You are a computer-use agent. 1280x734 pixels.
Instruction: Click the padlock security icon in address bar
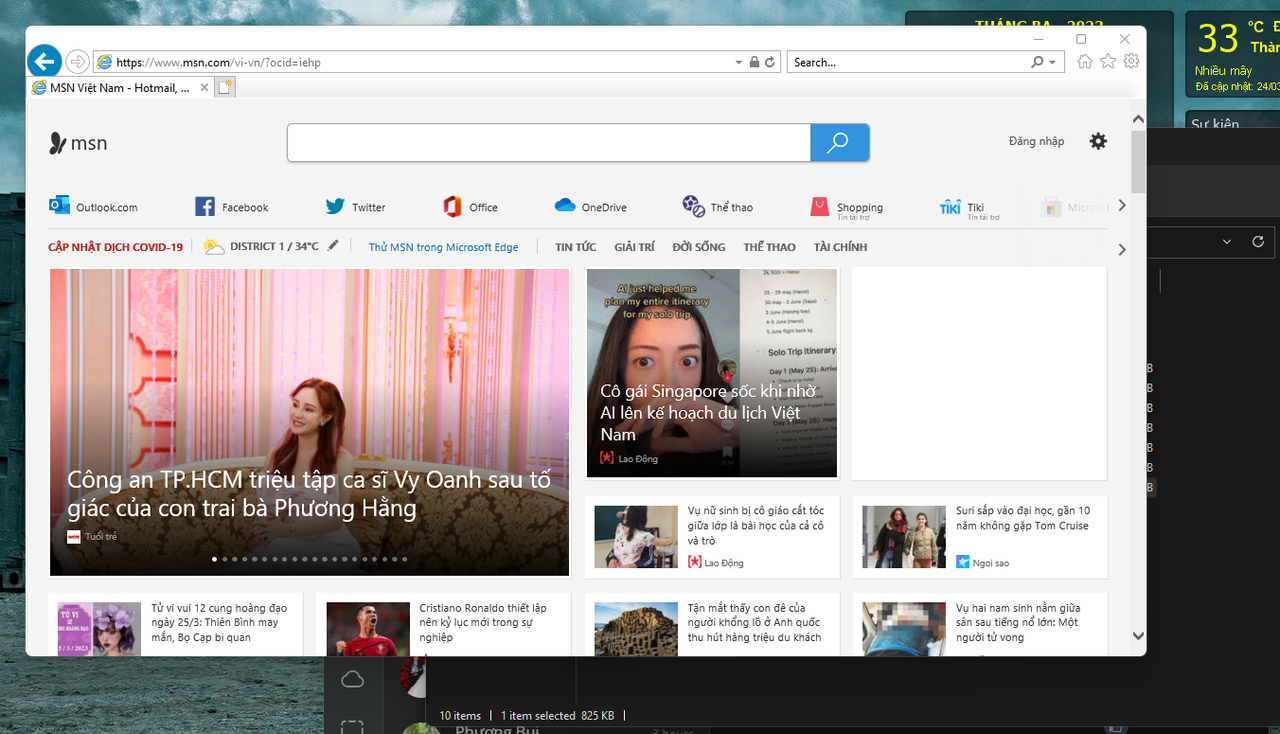[x=754, y=62]
